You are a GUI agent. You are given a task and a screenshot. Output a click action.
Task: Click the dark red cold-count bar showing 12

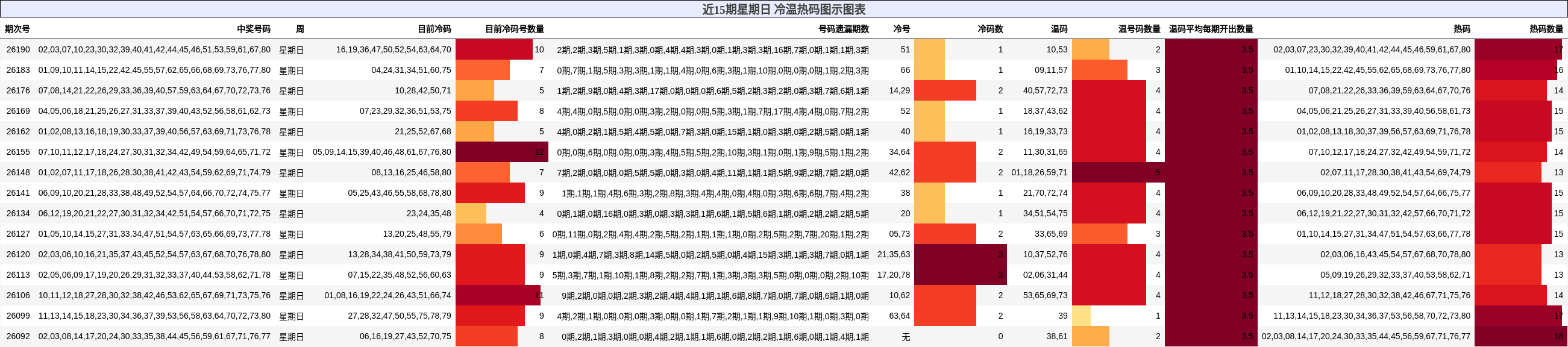coord(501,152)
